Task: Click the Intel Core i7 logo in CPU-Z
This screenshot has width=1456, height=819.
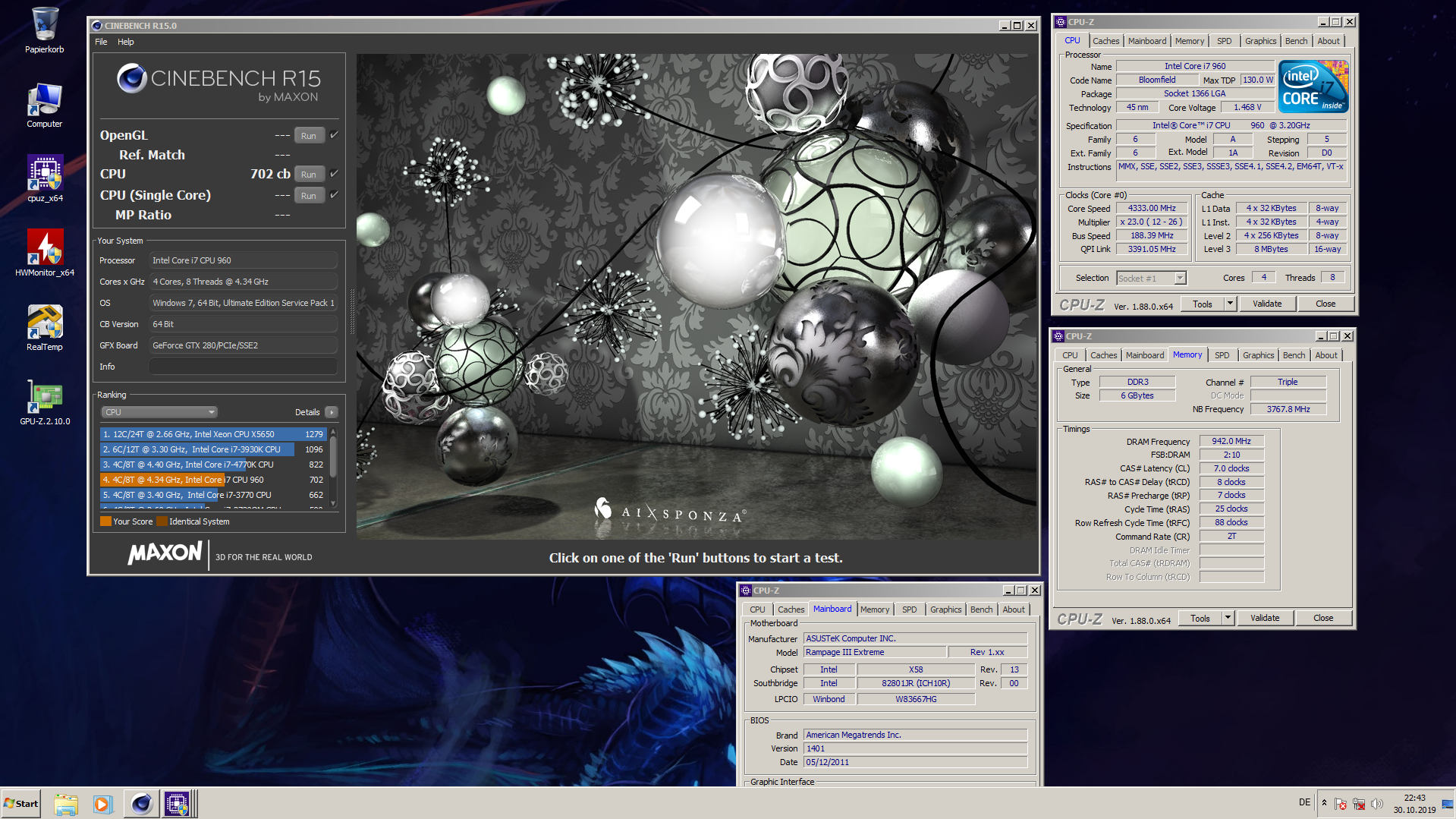Action: 1314,87
